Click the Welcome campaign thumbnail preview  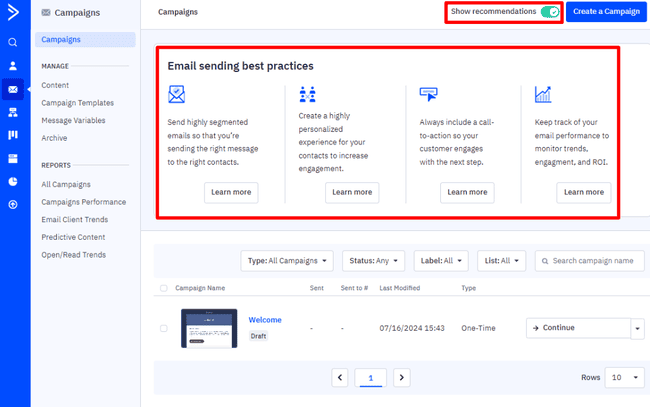point(209,328)
